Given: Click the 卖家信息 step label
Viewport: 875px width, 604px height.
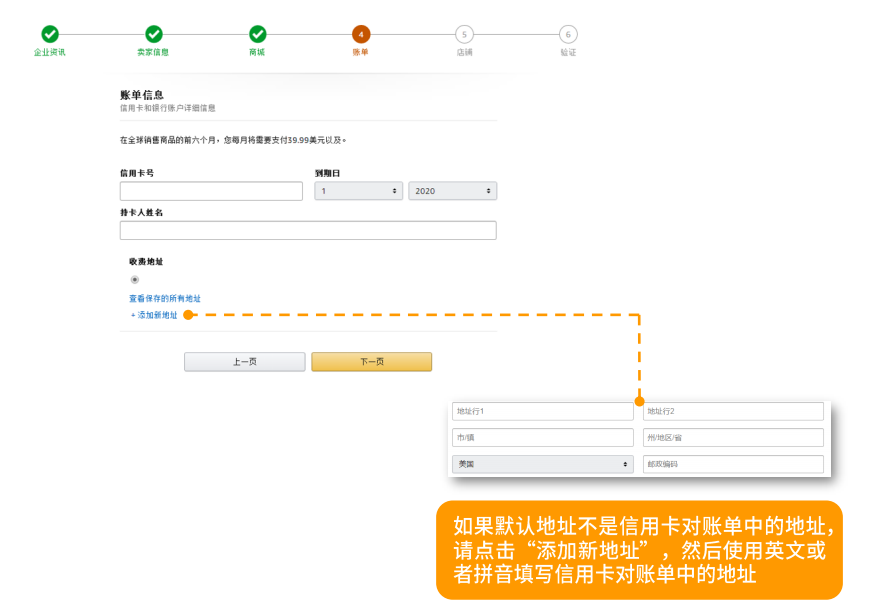Looking at the screenshot, I should (153, 52).
